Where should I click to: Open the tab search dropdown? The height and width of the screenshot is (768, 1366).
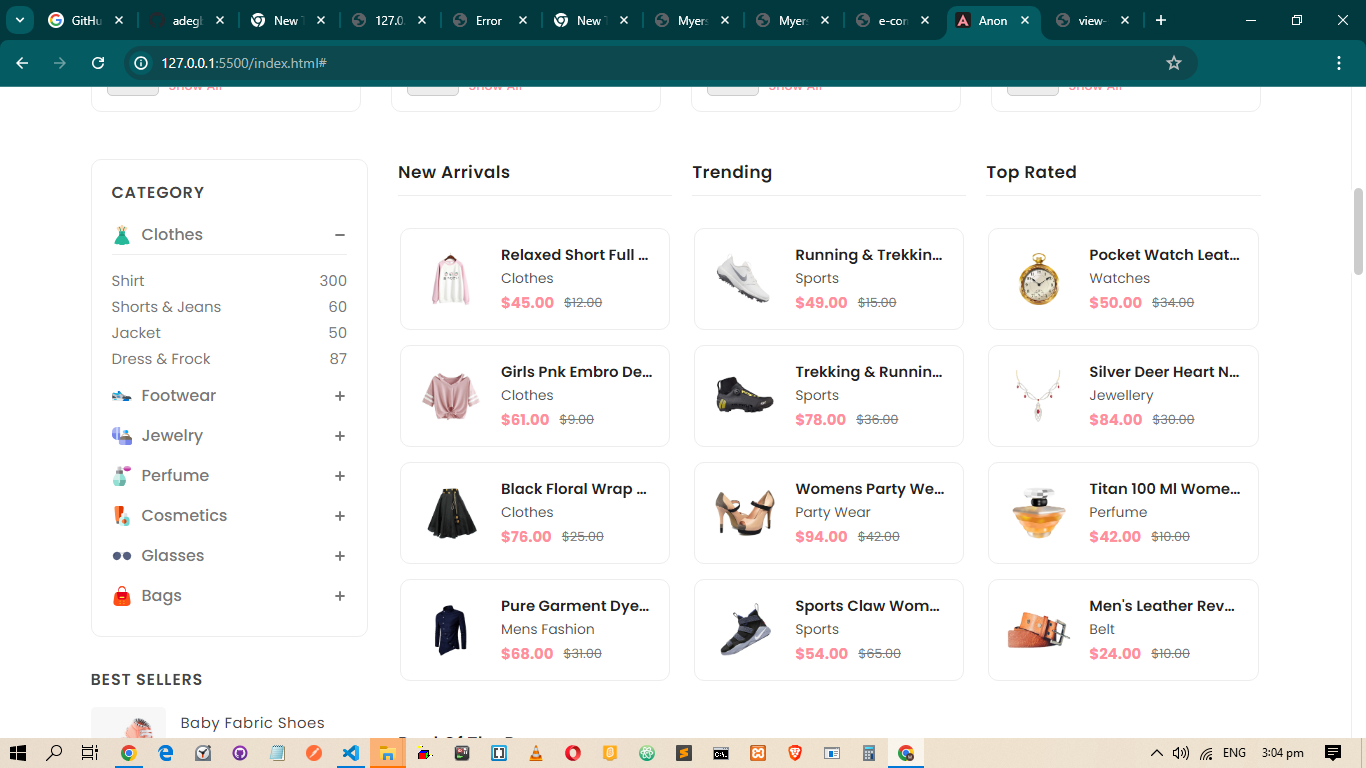click(19, 20)
